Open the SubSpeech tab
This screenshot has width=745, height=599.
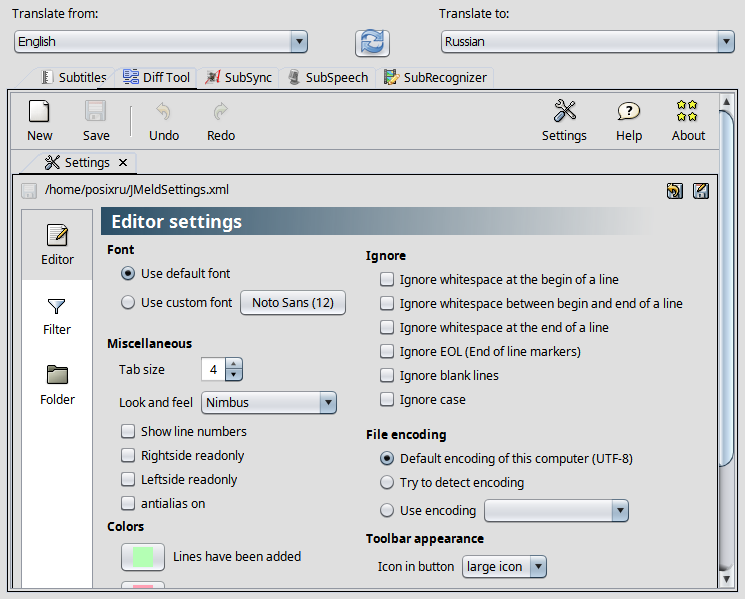click(328, 77)
